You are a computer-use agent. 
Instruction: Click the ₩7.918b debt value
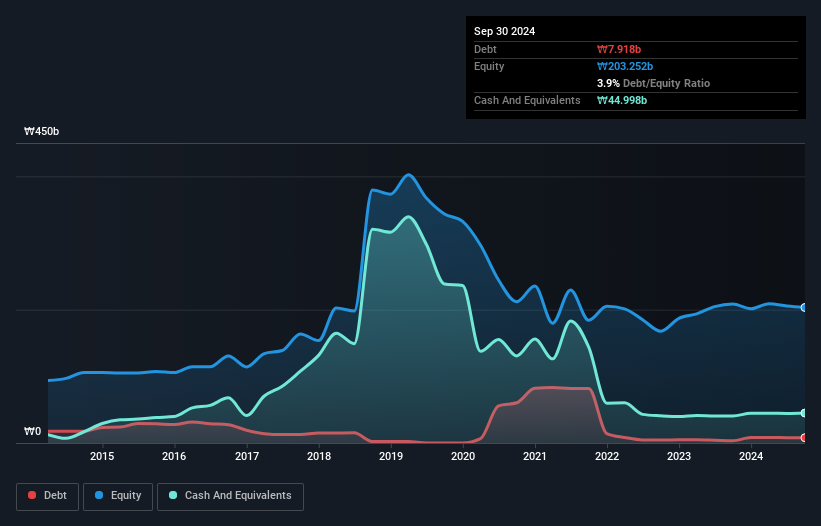[x=619, y=49]
